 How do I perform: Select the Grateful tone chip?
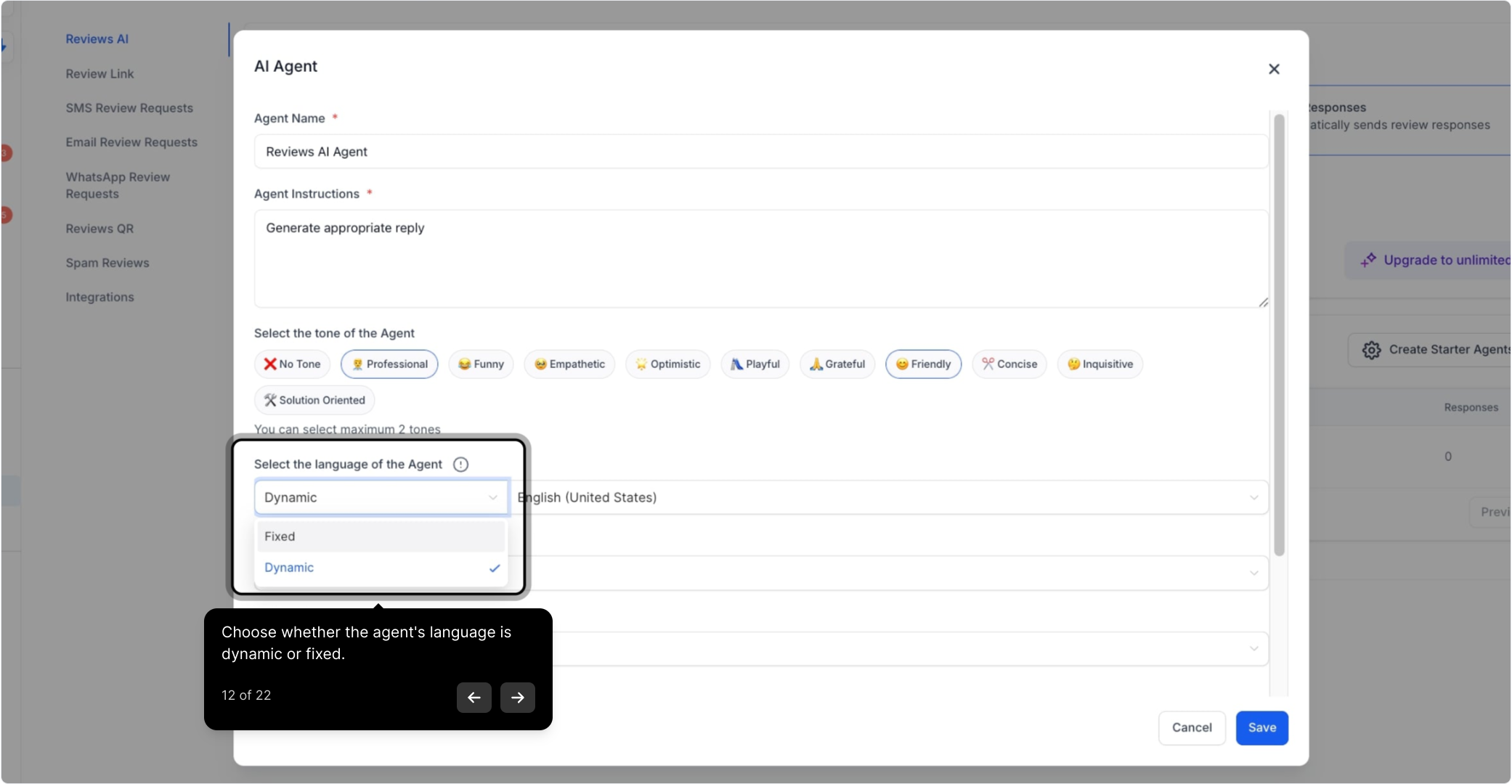coord(837,364)
